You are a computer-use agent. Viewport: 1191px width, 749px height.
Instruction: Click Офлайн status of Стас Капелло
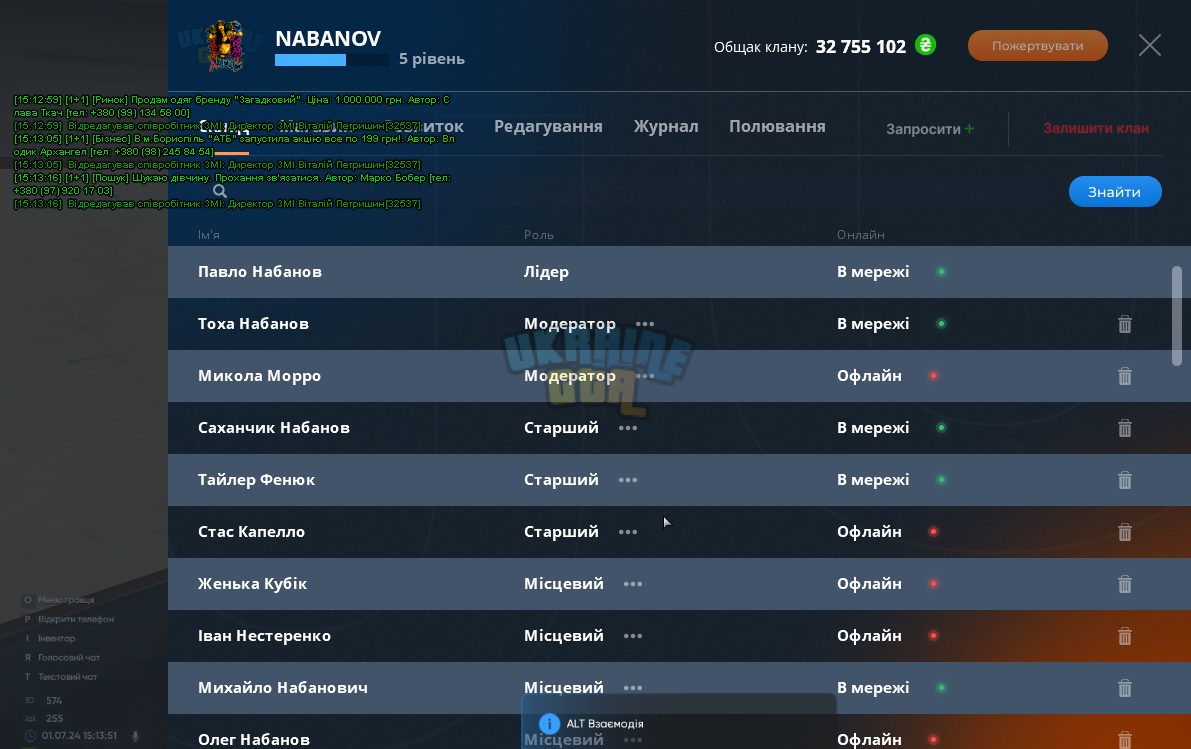pyautogui.click(x=869, y=532)
